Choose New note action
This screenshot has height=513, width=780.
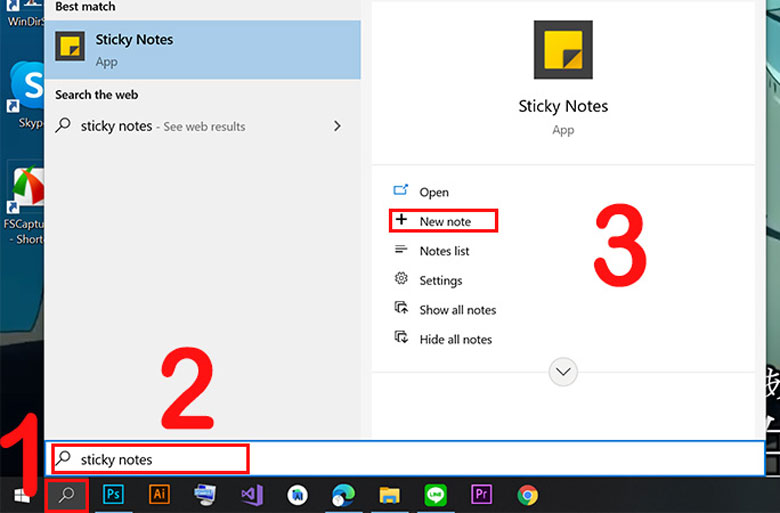[x=443, y=221]
